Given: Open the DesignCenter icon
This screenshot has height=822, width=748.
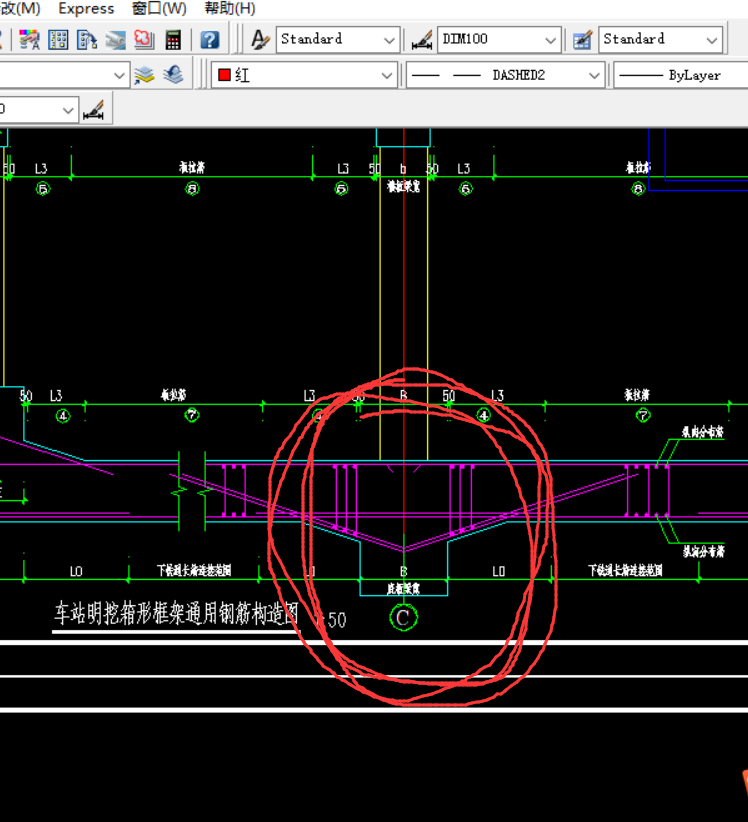Looking at the screenshot, I should tap(58, 40).
